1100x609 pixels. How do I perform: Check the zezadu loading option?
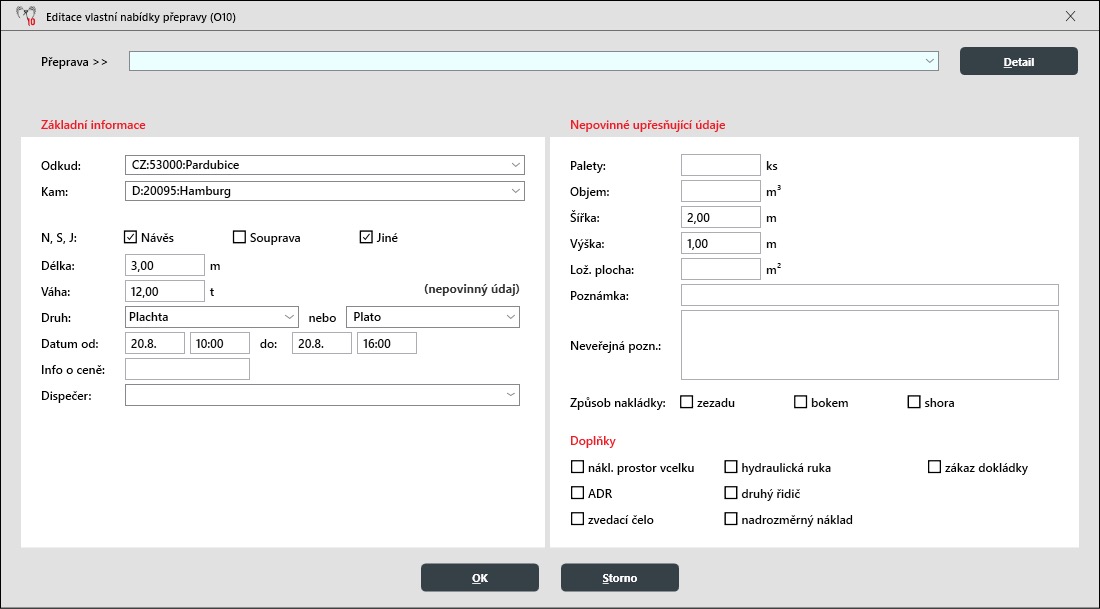pyautogui.click(x=687, y=403)
